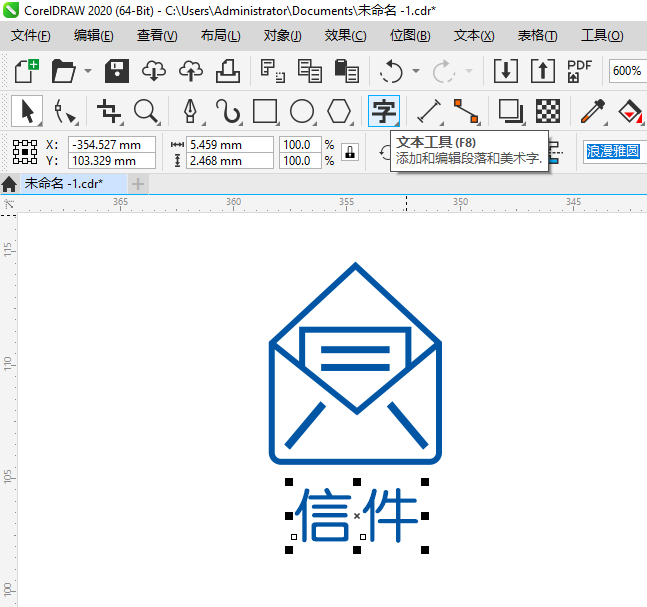
Task: Open the 位图(B) menu
Action: [x=410, y=35]
